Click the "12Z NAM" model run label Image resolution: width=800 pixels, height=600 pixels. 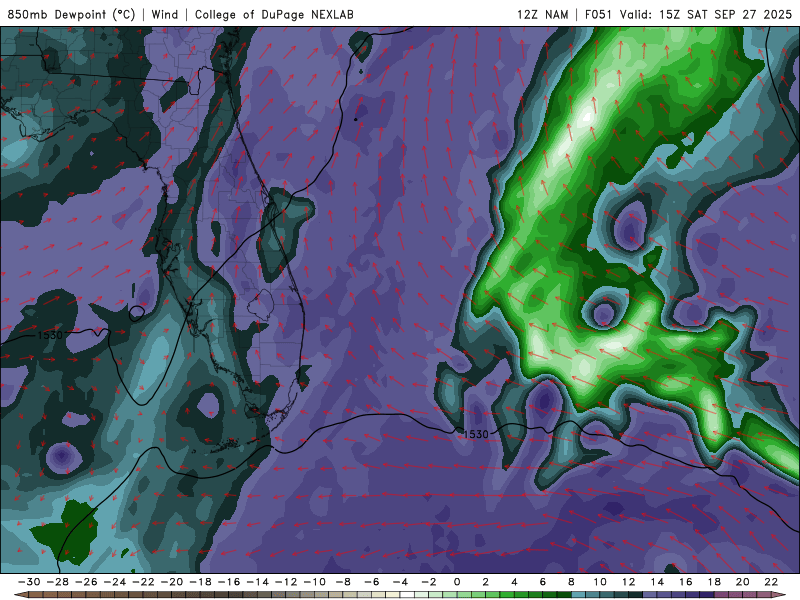tap(543, 15)
